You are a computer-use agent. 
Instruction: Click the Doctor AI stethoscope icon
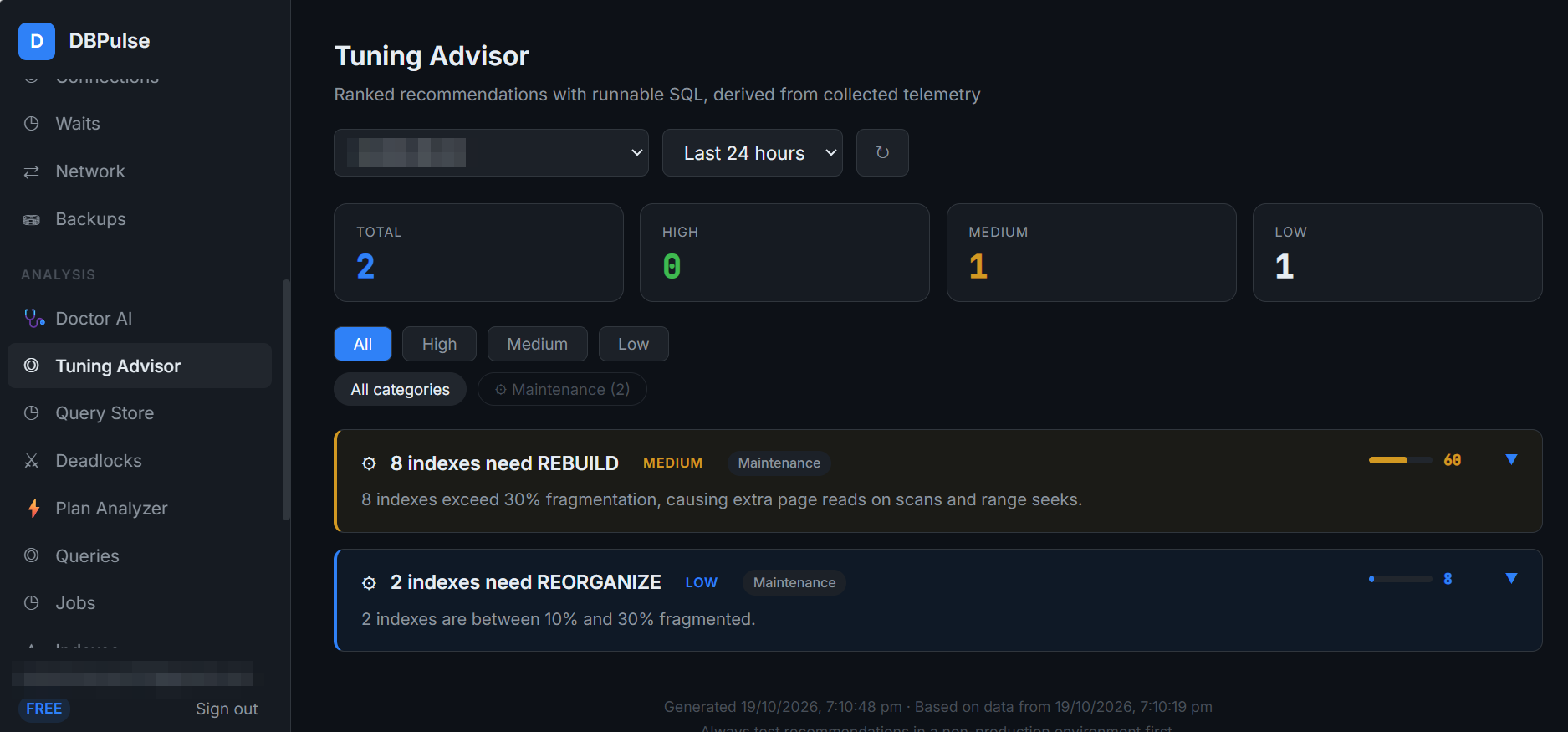click(x=33, y=319)
